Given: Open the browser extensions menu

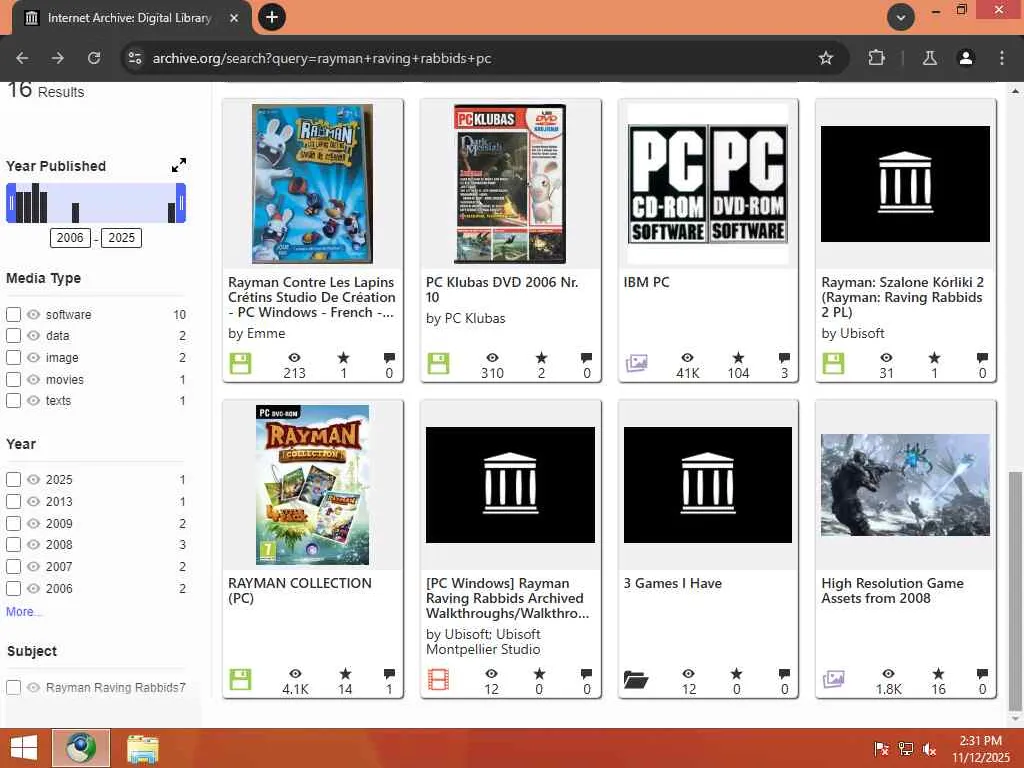Looking at the screenshot, I should click(876, 58).
